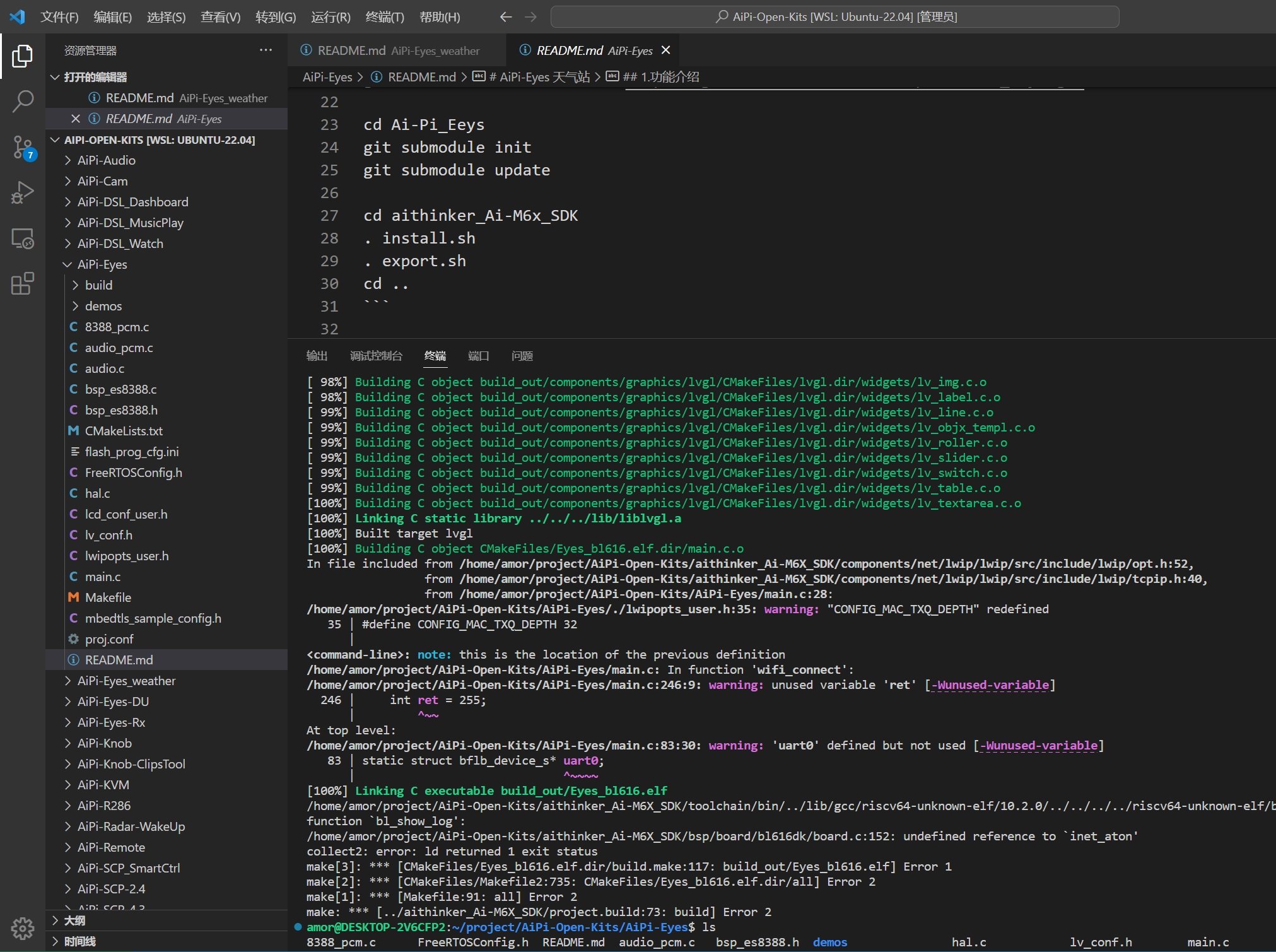The width and height of the screenshot is (1276, 952).
Task: Click editor line 28 '. install.sh'
Action: (x=419, y=238)
